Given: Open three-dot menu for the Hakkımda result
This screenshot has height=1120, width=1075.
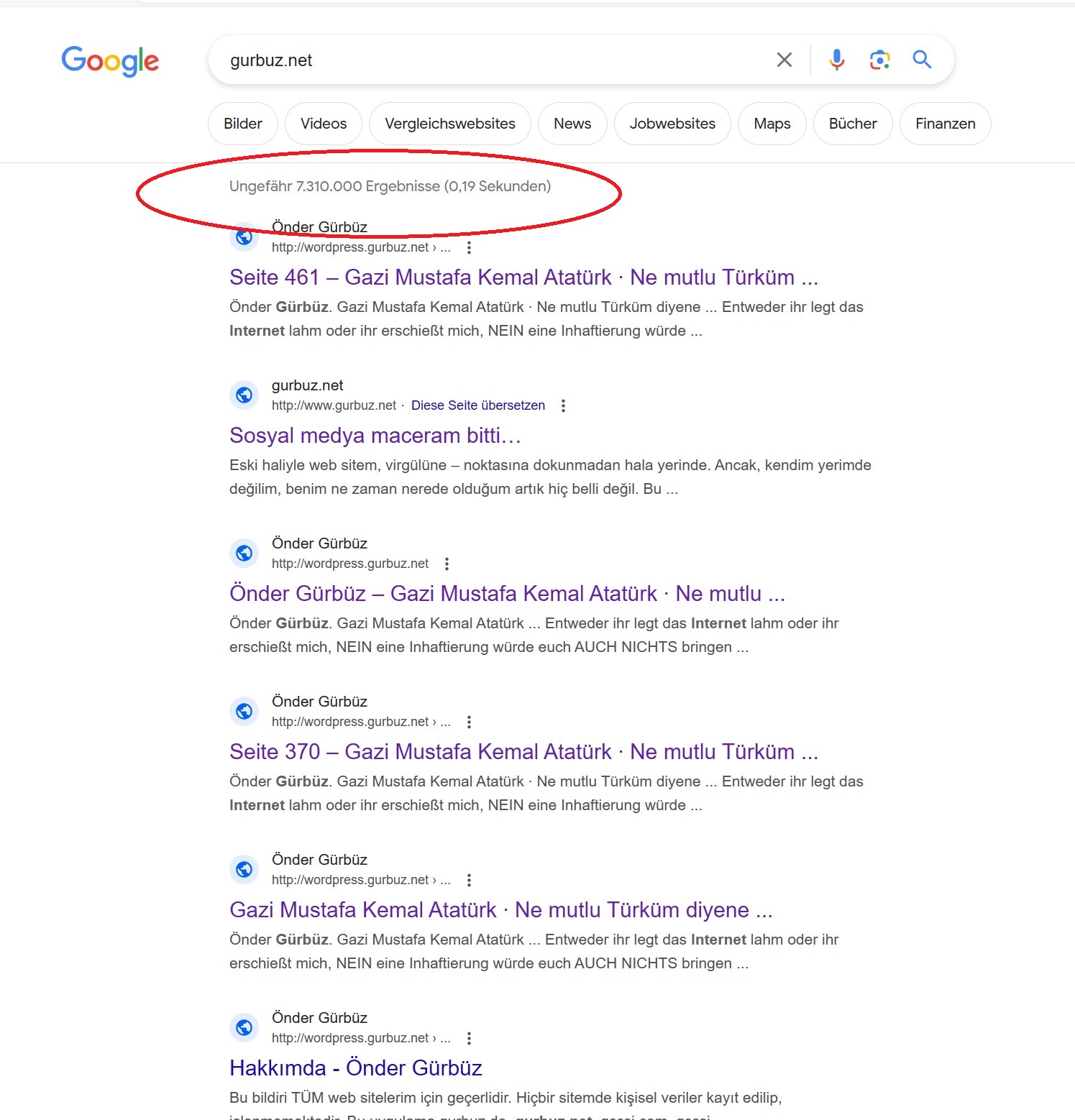Looking at the screenshot, I should point(469,1038).
